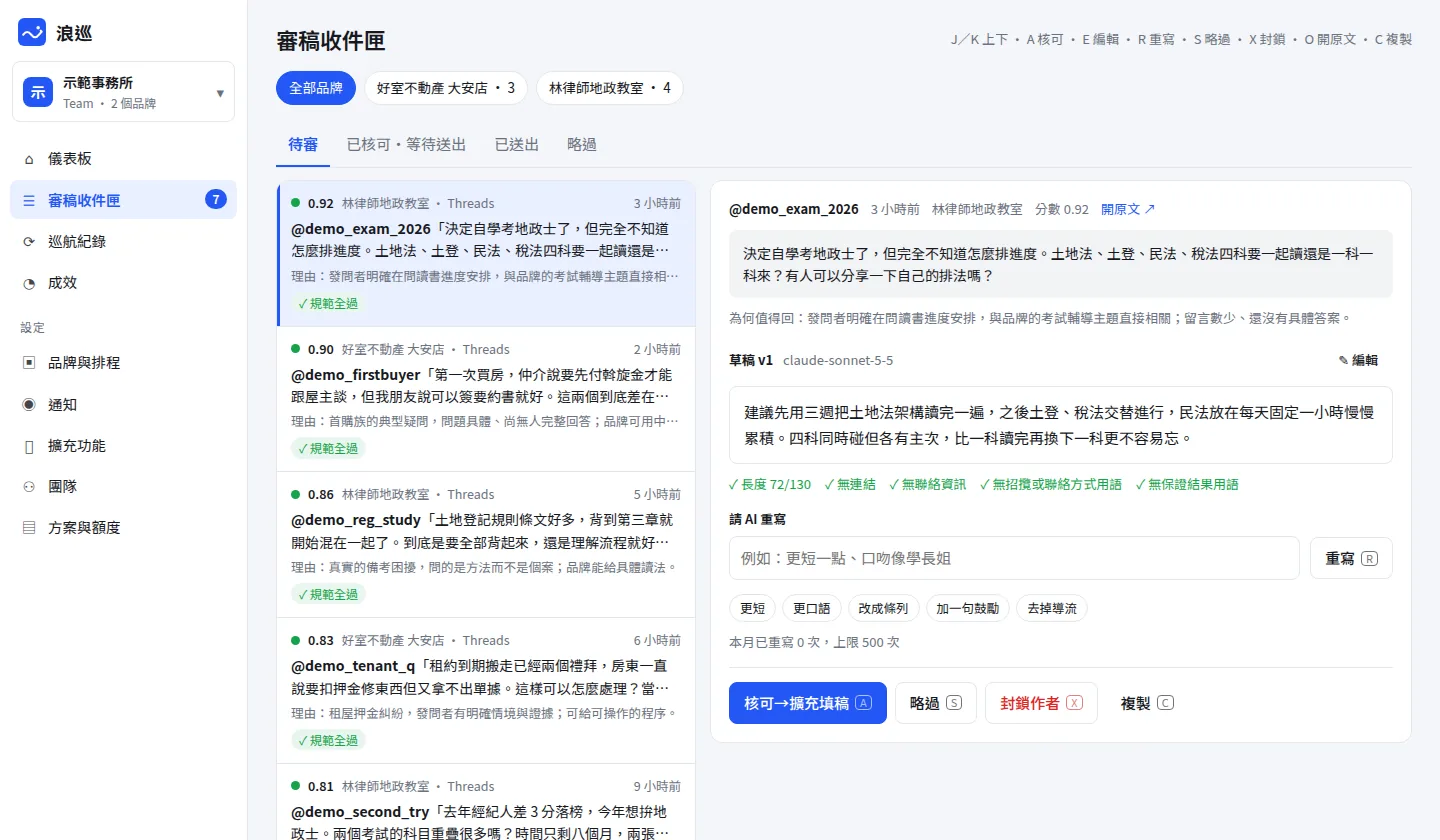This screenshot has width=1440, height=840.
Task: Click the 團隊 people icon
Action: point(28,487)
